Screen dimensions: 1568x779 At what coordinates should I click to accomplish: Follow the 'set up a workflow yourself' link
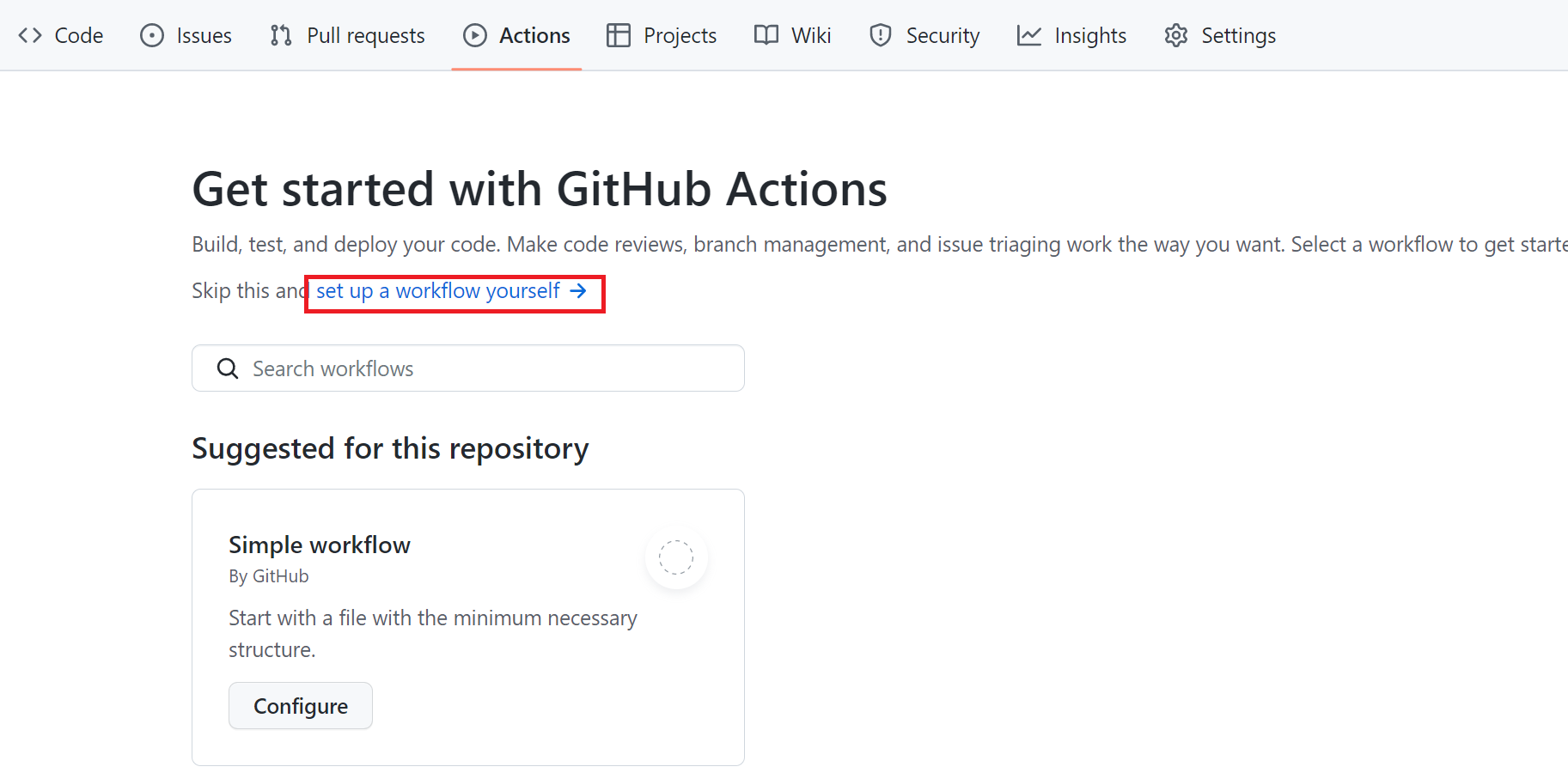tap(452, 291)
